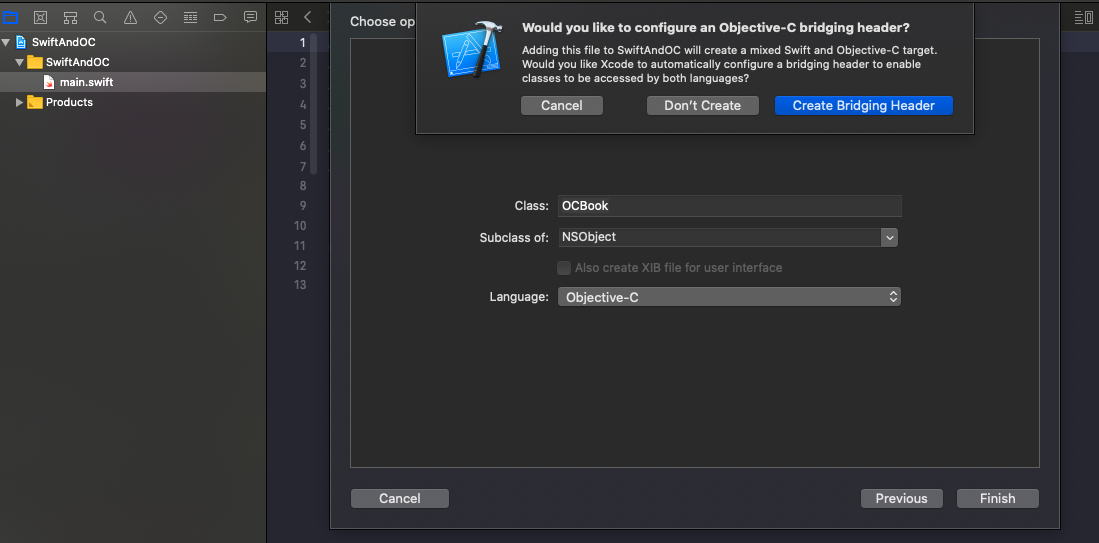Image resolution: width=1099 pixels, height=543 pixels.
Task: Expand the Products folder
Action: click(x=19, y=102)
